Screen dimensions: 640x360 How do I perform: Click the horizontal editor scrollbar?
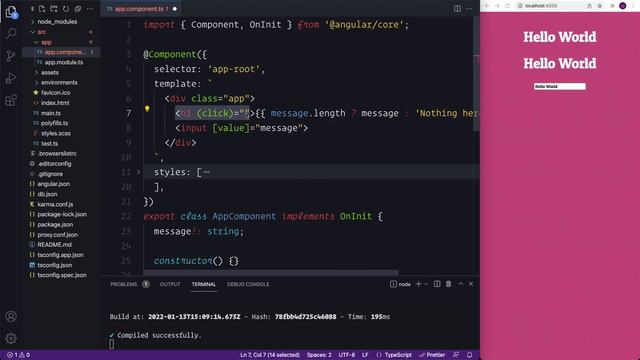[271, 272]
